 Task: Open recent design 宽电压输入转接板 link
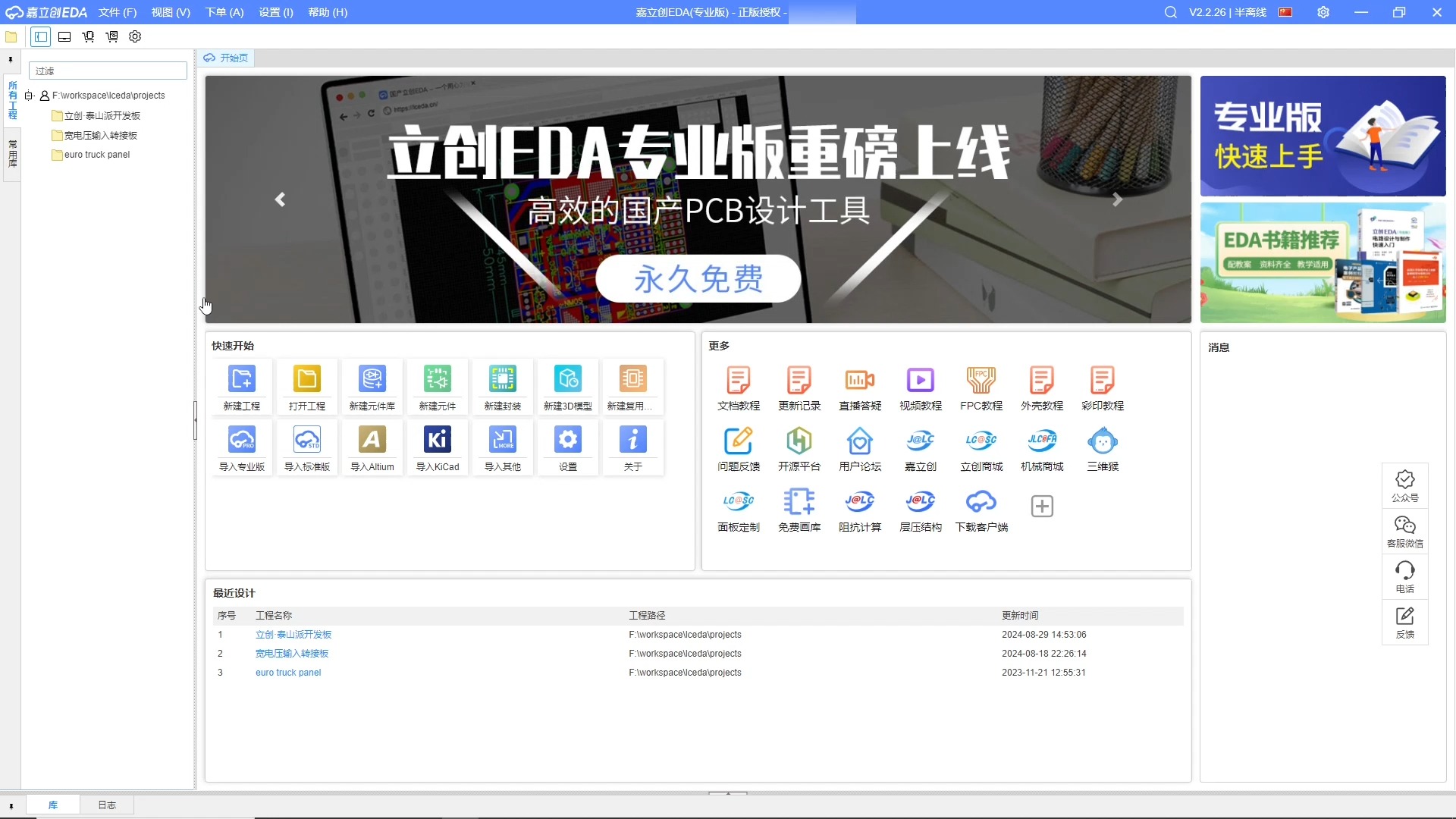292,654
